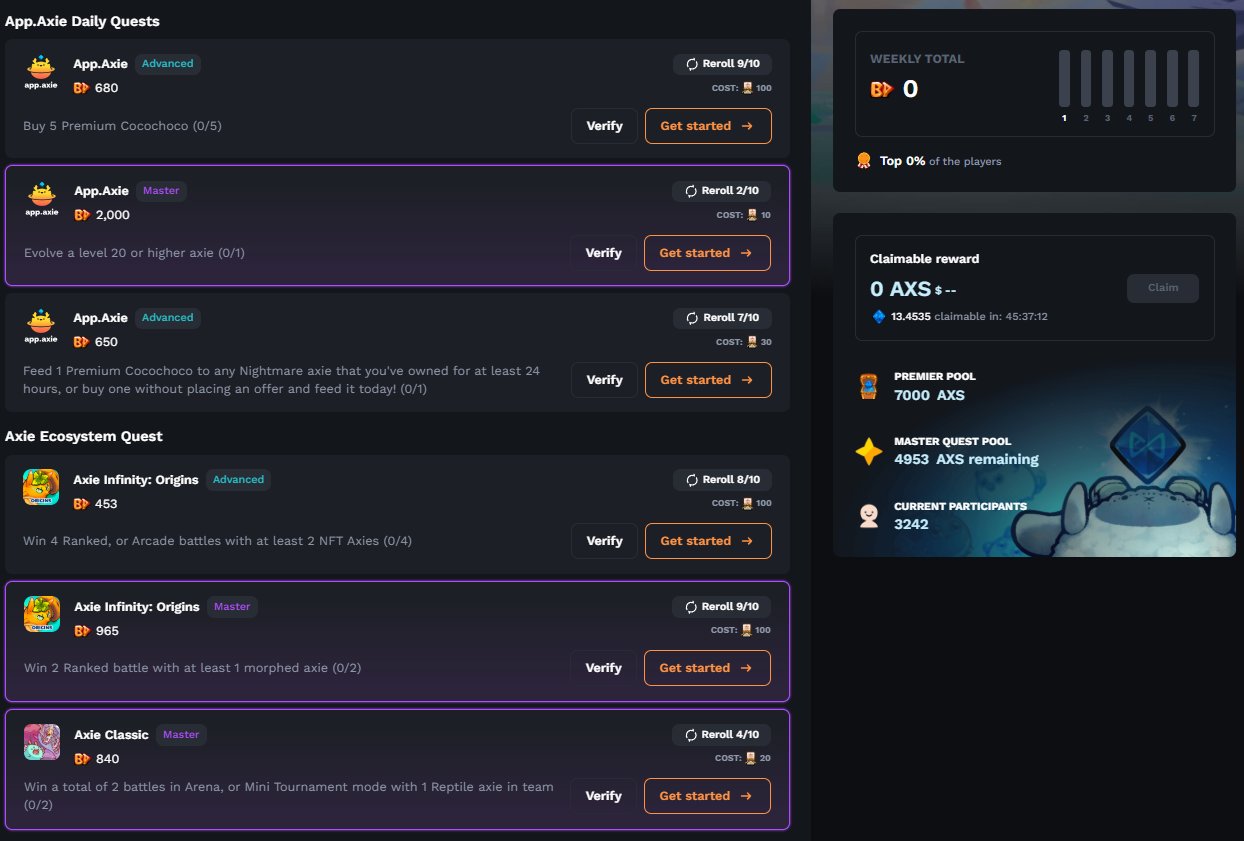1244x841 pixels.
Task: Click the Advanced tag on the 650-point quest
Action: (x=167, y=318)
